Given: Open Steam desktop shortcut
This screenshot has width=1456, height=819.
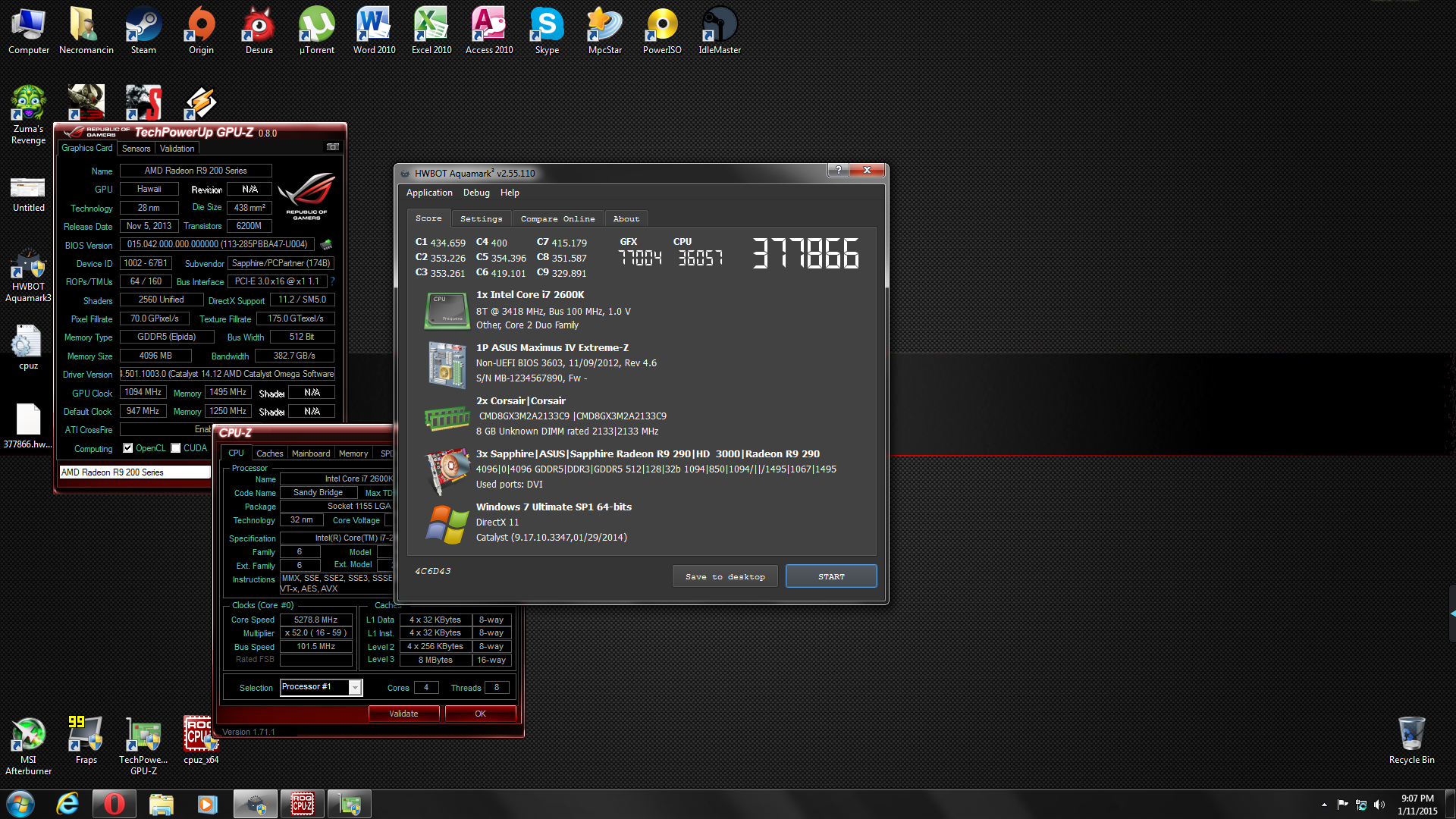Looking at the screenshot, I should (x=143, y=32).
